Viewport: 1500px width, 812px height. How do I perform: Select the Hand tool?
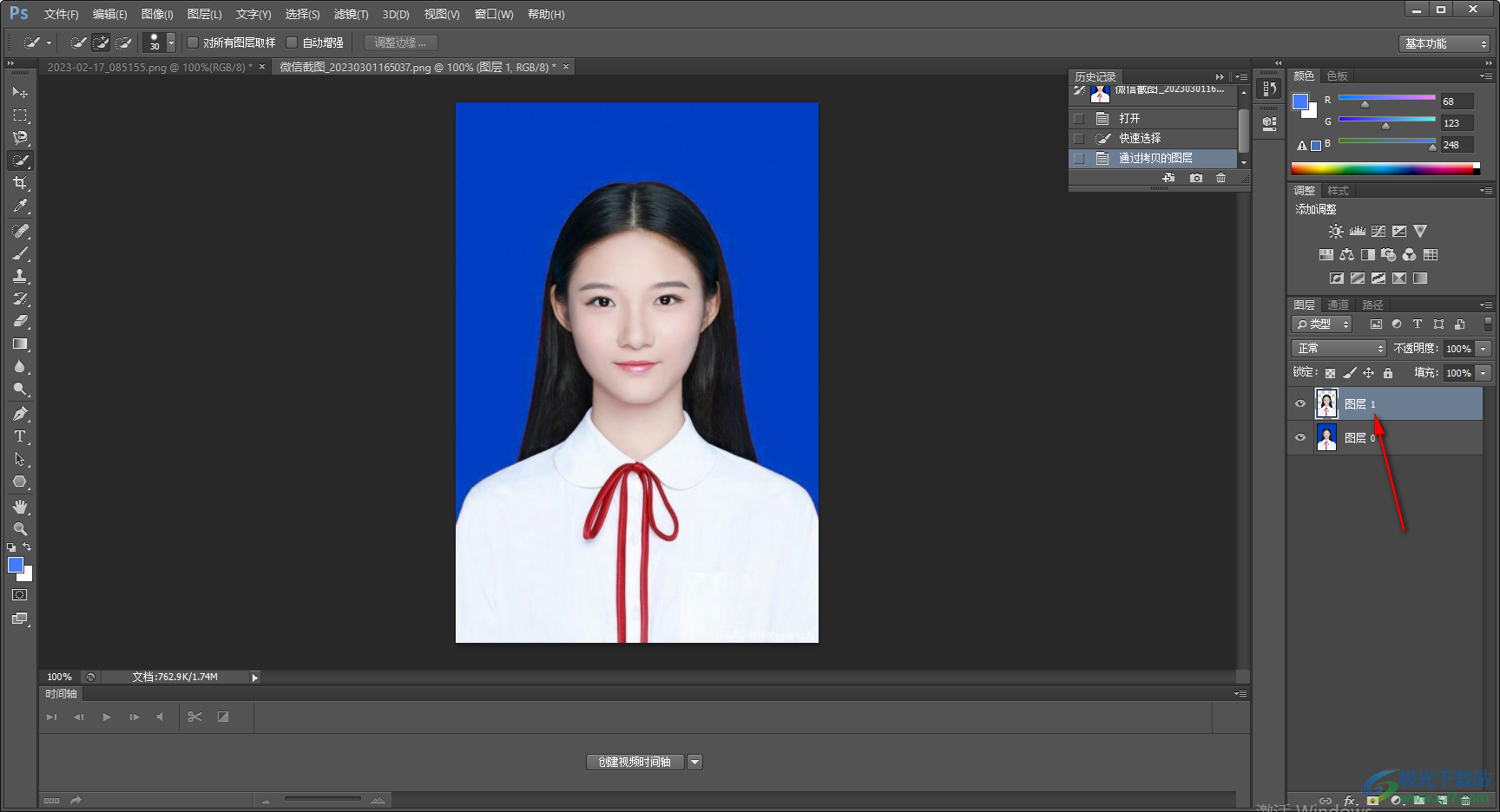pyautogui.click(x=20, y=507)
